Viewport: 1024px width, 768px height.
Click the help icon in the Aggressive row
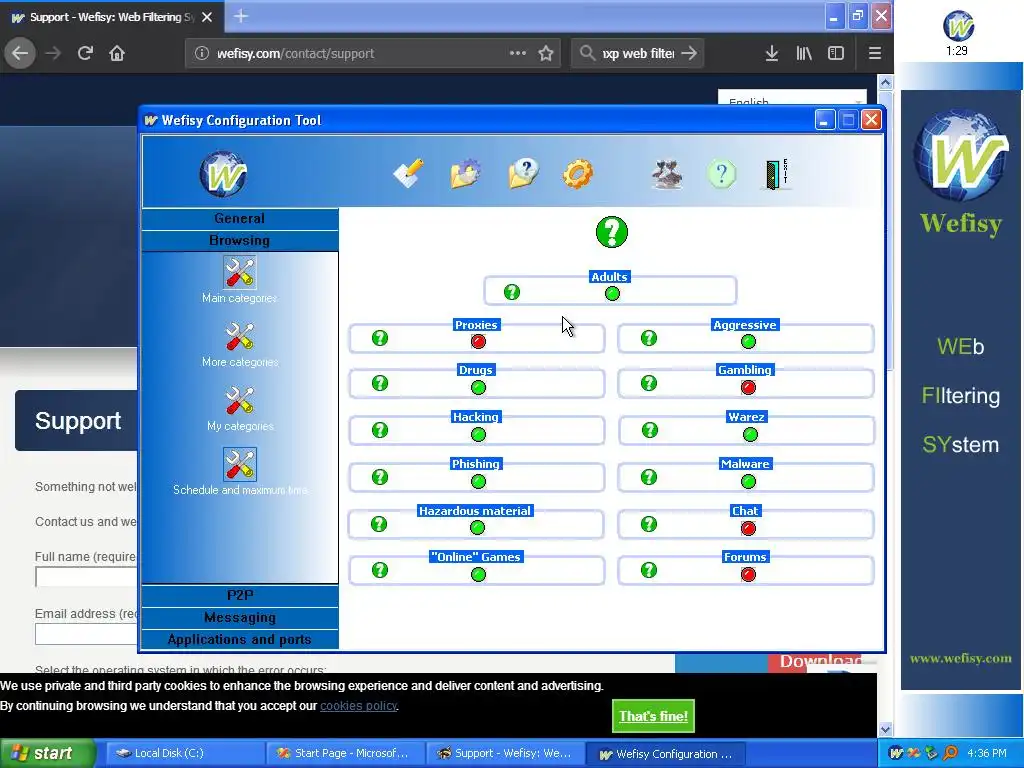click(x=648, y=338)
